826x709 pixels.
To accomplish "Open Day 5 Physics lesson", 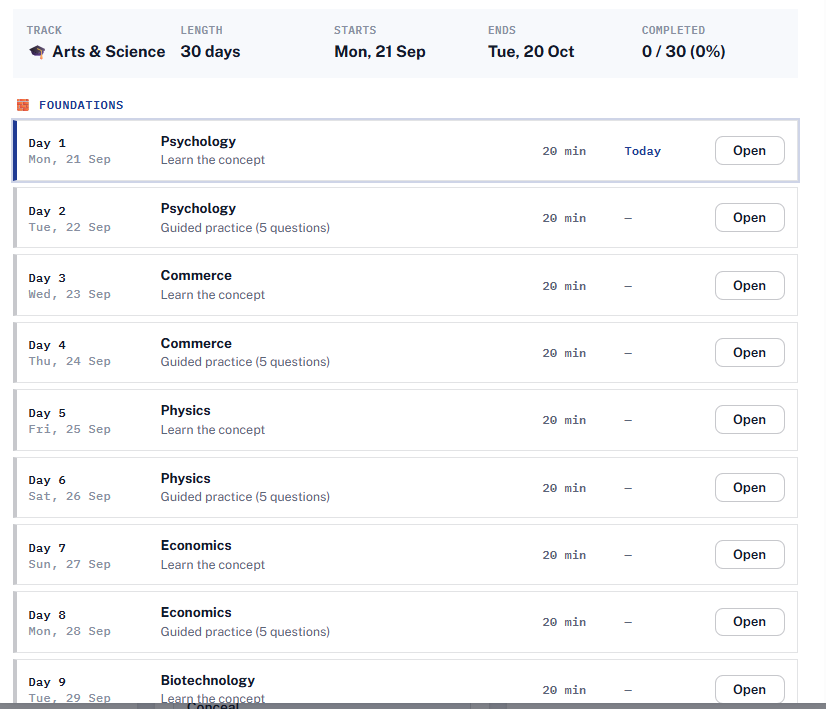I will [749, 419].
